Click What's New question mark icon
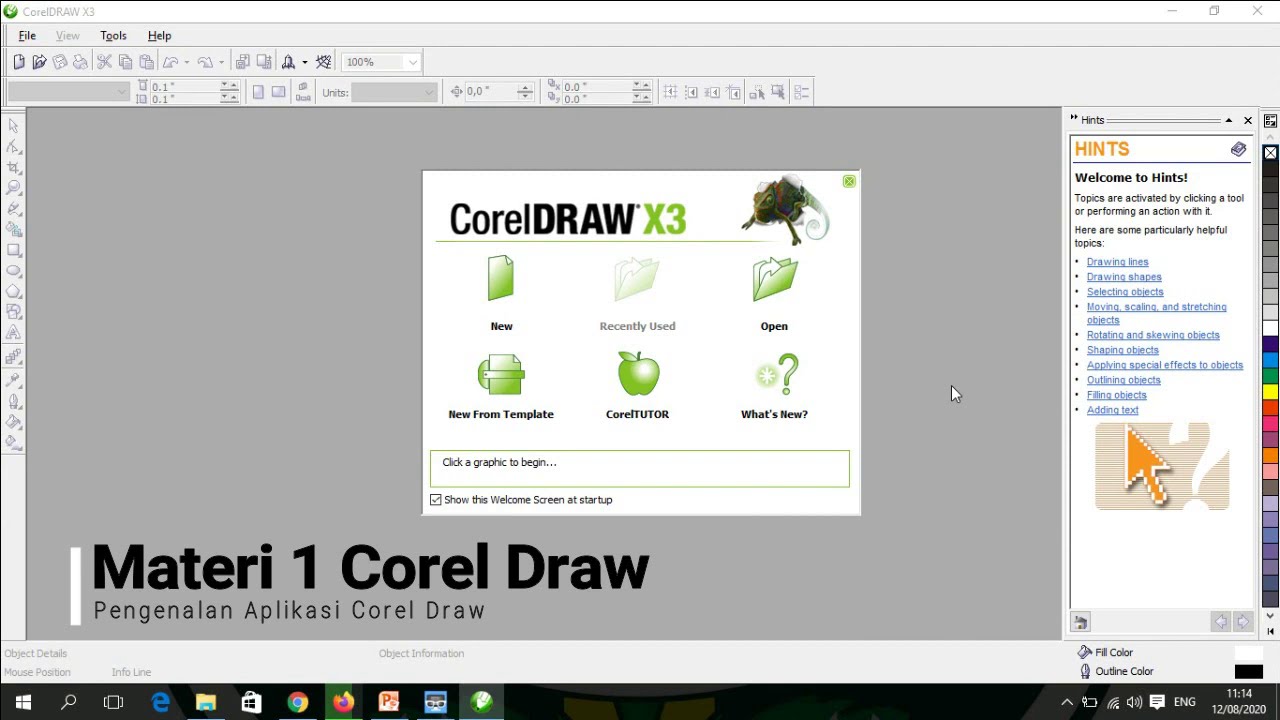Screen dimensions: 1280x720 click(777, 374)
